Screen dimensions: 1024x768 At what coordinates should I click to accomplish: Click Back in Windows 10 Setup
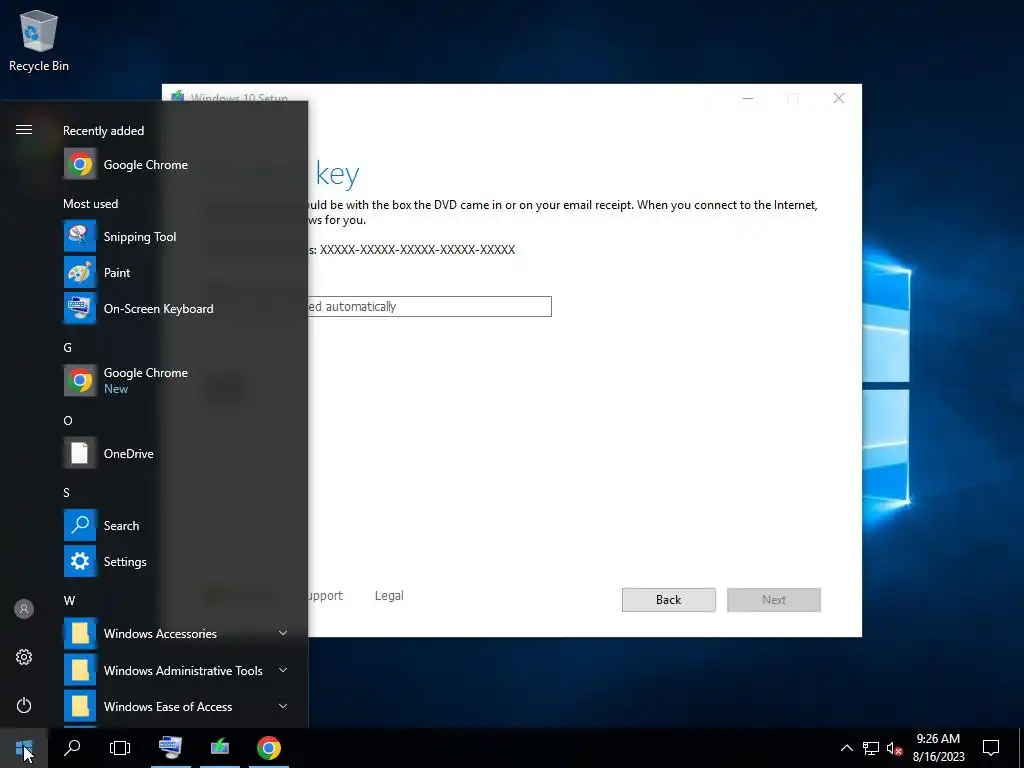coord(669,600)
